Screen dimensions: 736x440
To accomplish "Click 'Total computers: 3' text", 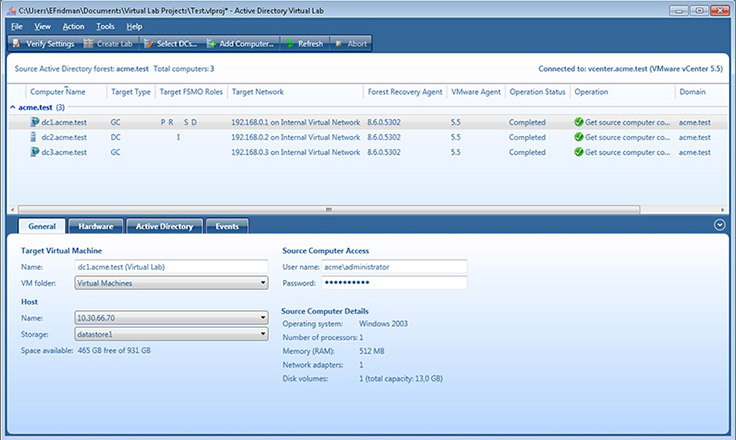I will click(184, 69).
